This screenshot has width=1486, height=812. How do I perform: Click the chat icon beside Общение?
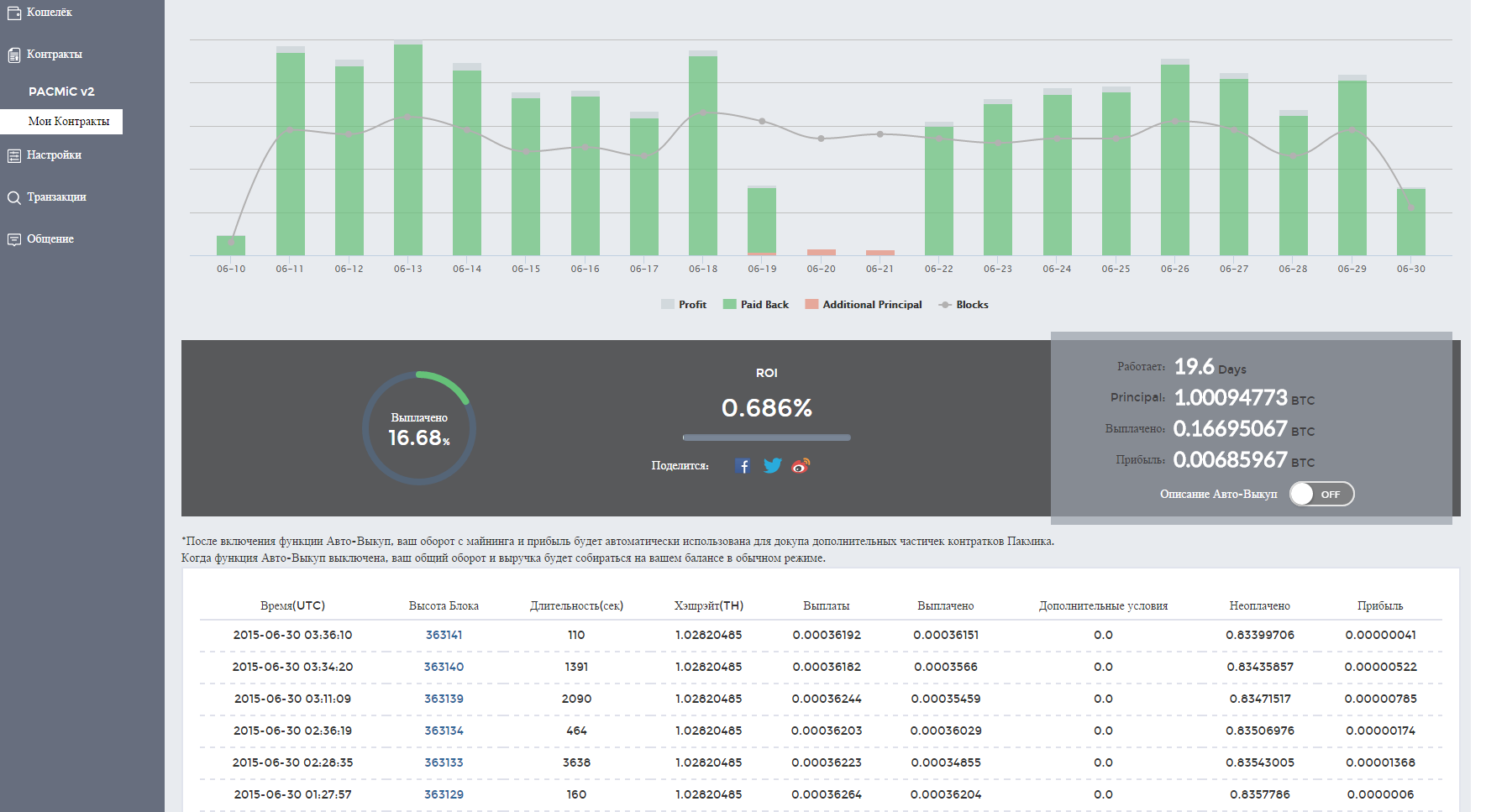[x=13, y=239]
